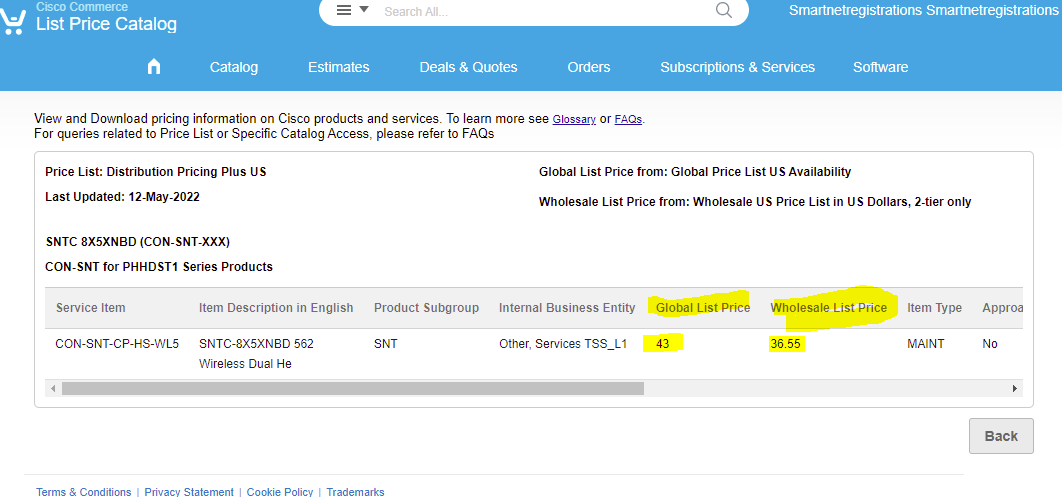The height and width of the screenshot is (497, 1062).
Task: Click the Last Updated 12-May-2022 text
Action: pos(123,197)
